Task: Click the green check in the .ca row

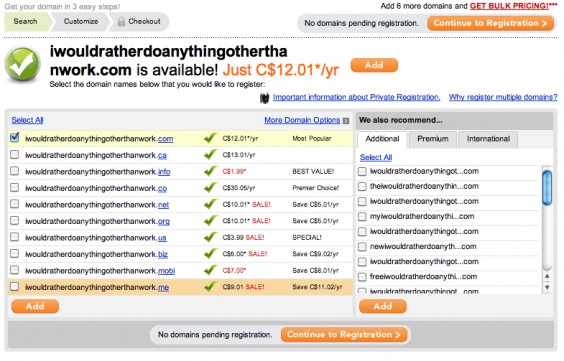Action: pos(210,155)
